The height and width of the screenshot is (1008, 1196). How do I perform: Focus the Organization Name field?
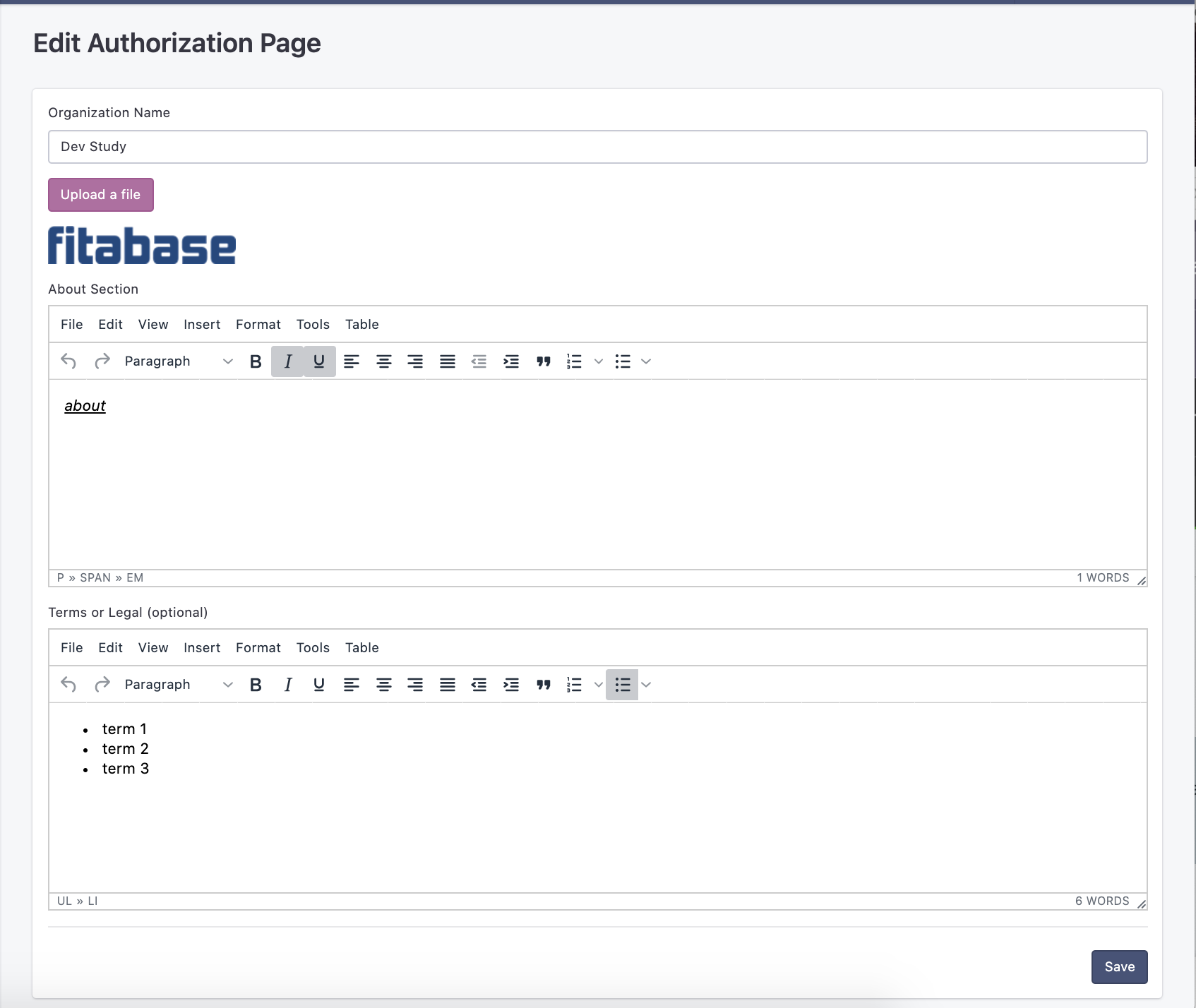coord(597,147)
